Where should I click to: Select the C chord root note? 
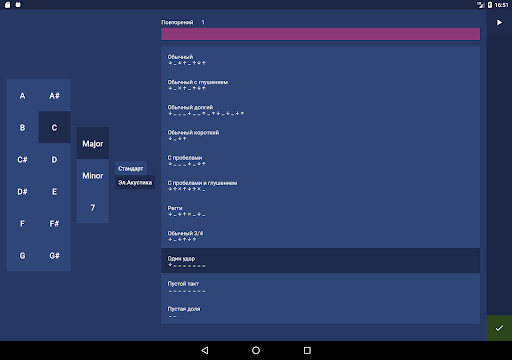pos(54,128)
